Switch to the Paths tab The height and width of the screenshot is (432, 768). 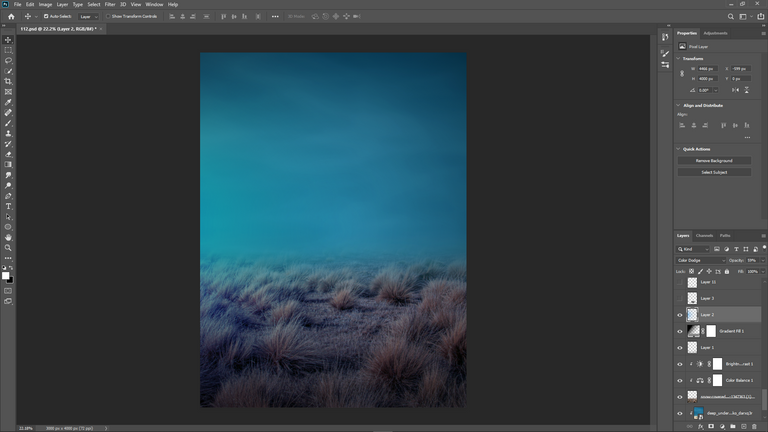[725, 236]
